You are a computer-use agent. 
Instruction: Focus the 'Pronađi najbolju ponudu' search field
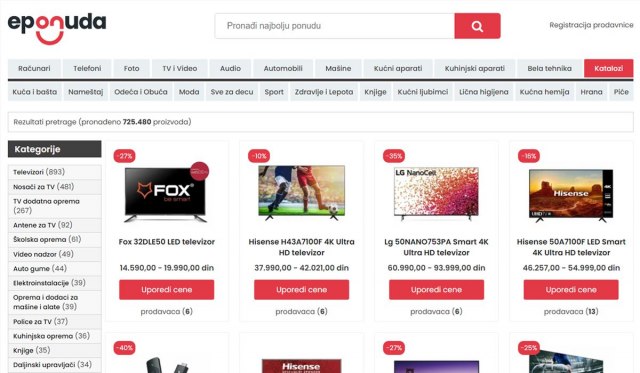point(335,26)
